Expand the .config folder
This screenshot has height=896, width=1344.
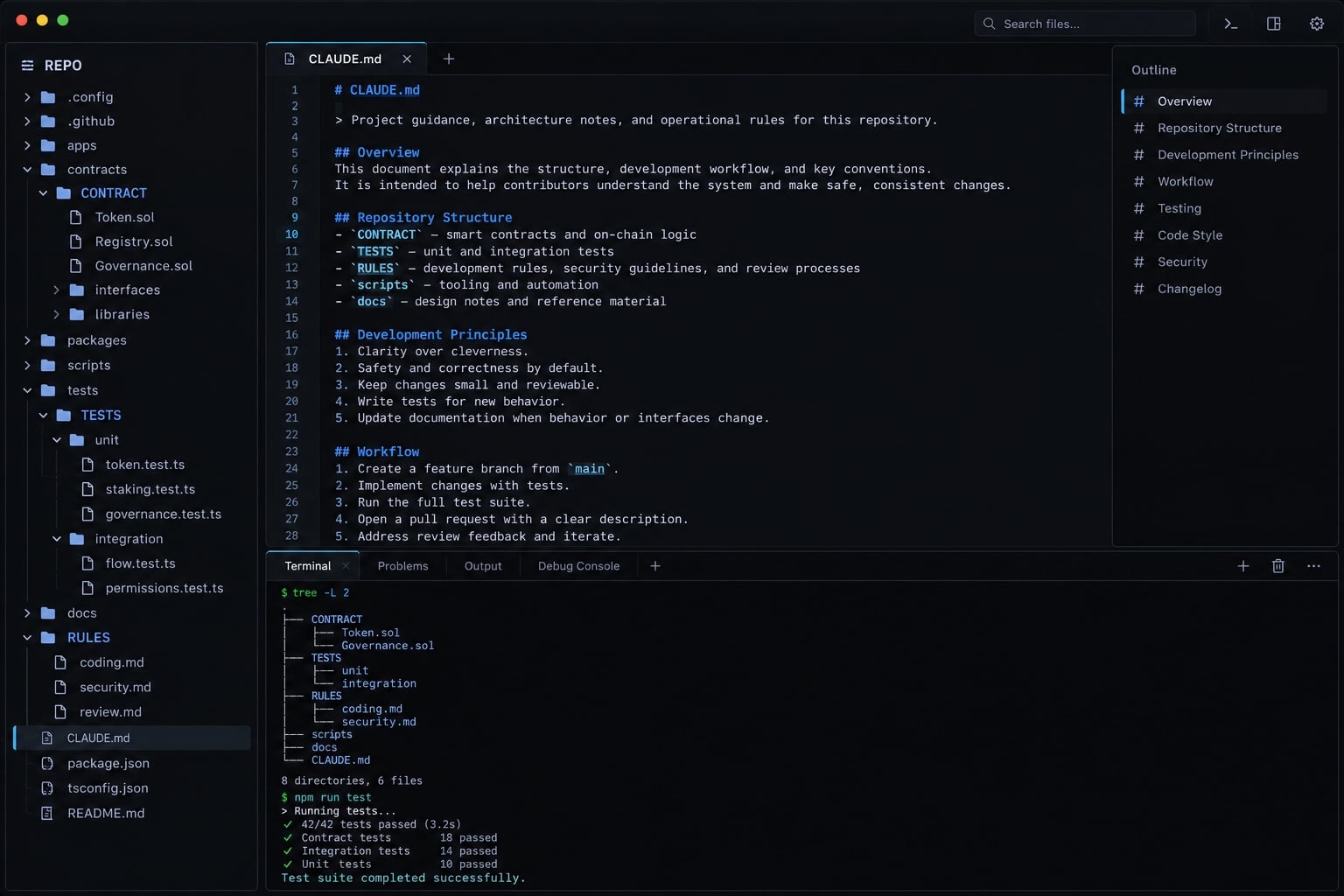(27, 97)
